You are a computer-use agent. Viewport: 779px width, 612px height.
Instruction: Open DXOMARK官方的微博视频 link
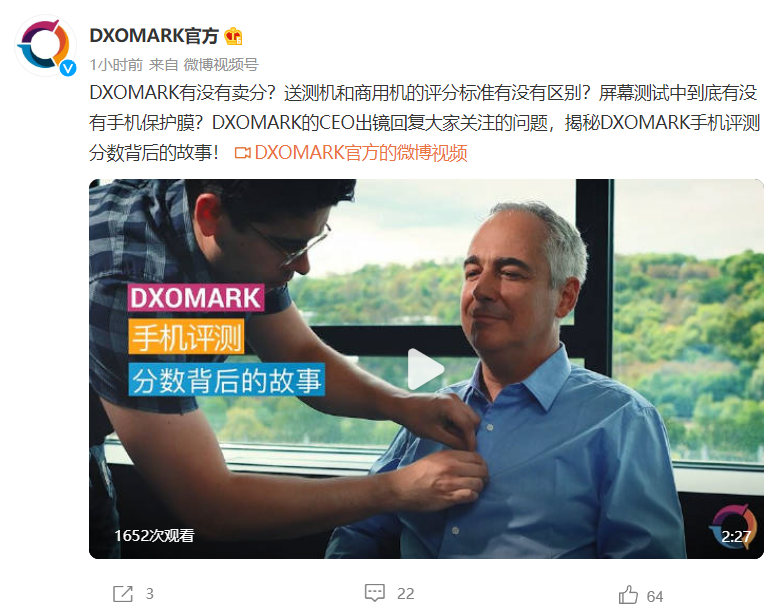click(361, 153)
